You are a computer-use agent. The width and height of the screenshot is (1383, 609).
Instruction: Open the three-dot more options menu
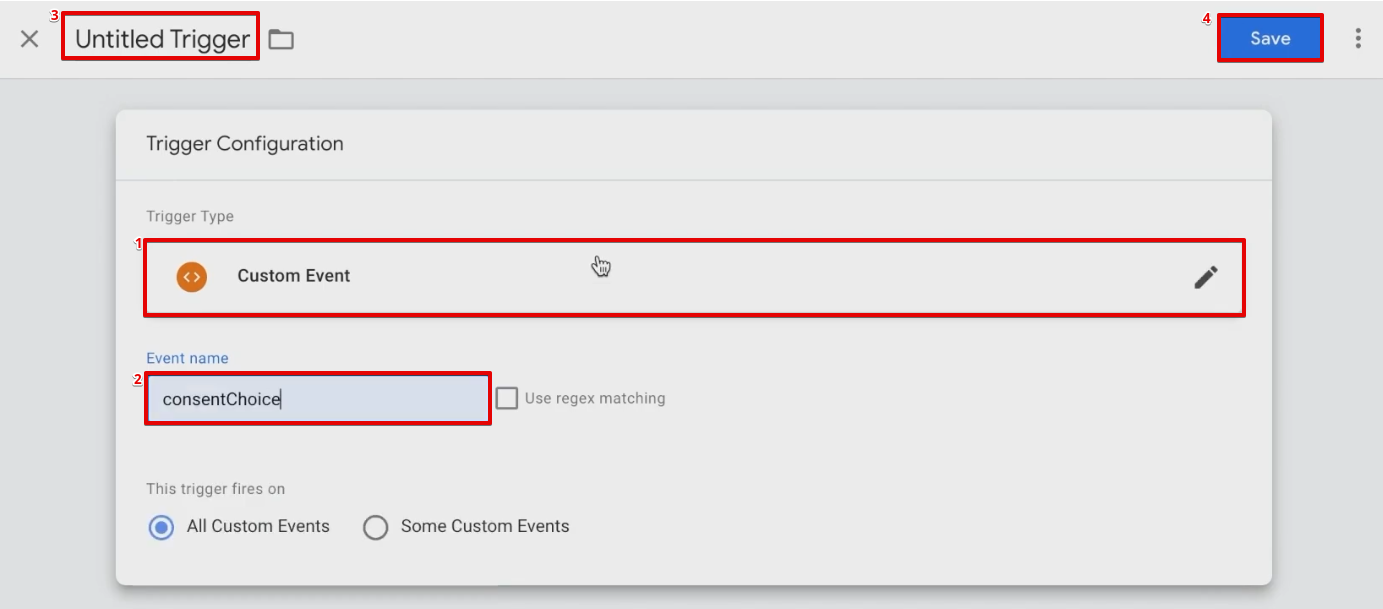pyautogui.click(x=1357, y=38)
